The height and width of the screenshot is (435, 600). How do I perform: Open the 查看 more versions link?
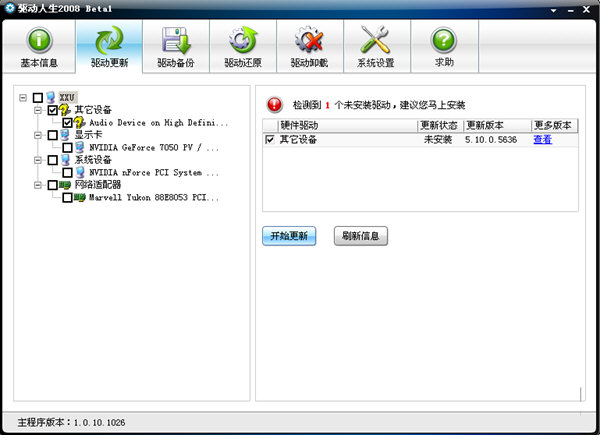[x=542, y=140]
